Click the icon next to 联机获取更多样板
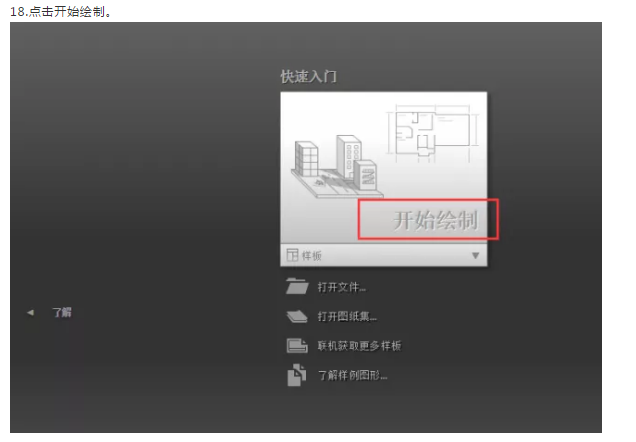This screenshot has height=442, width=636. pos(297,345)
